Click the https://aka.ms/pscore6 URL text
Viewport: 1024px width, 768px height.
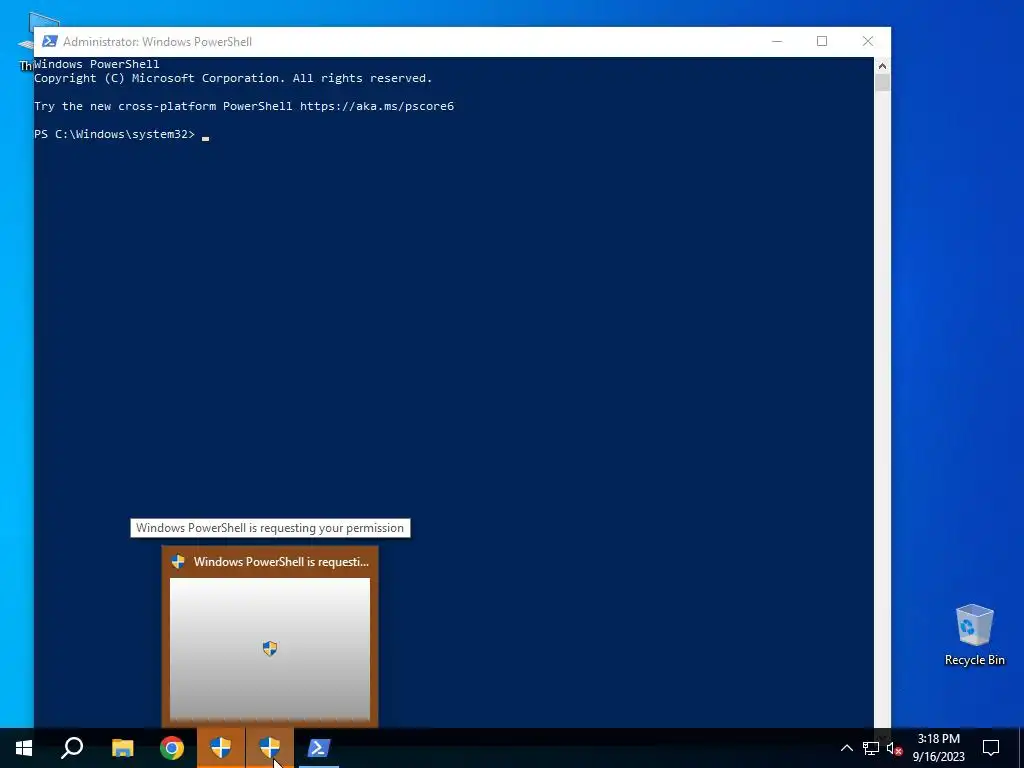pos(377,106)
